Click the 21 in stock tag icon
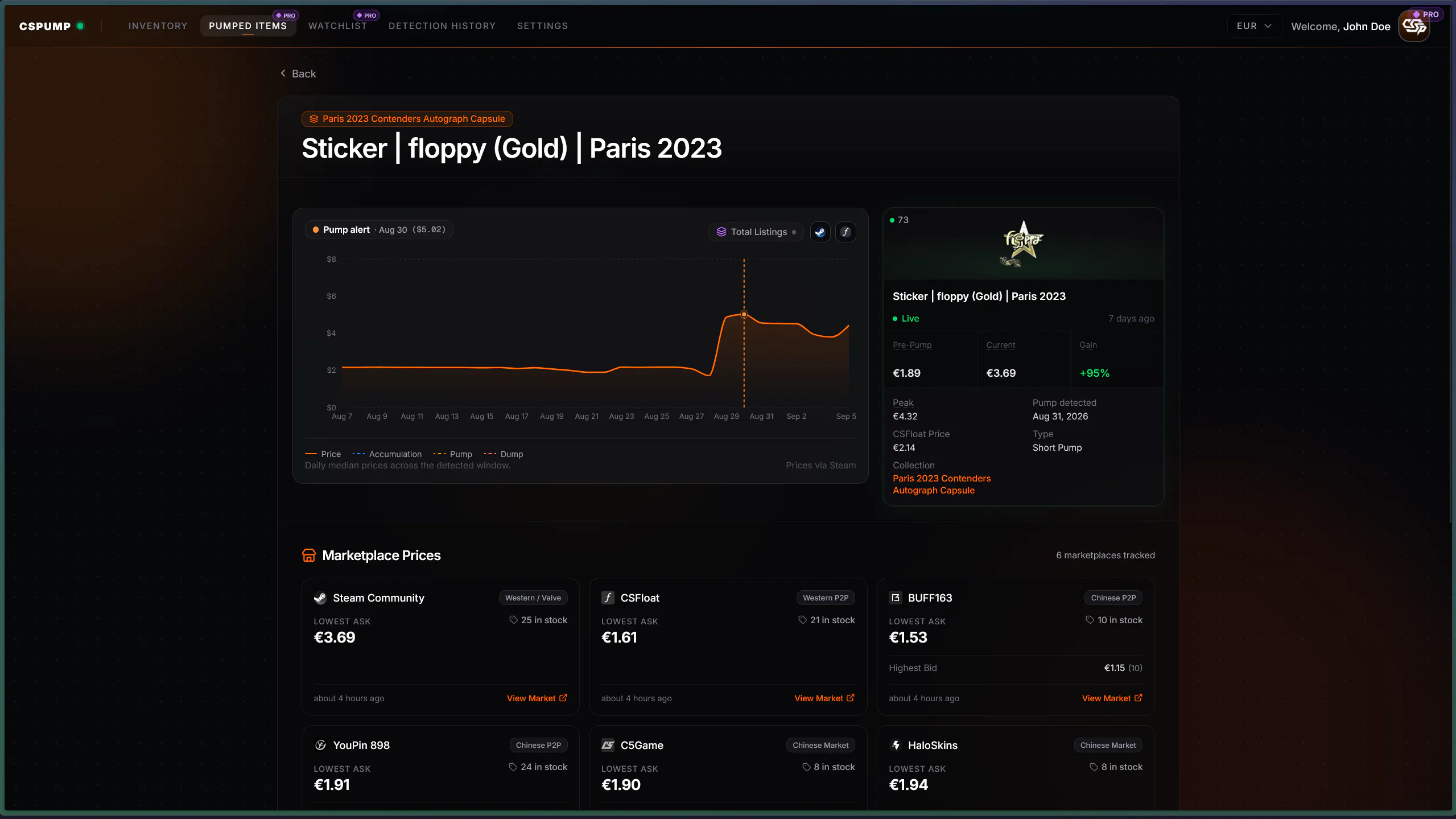The image size is (1456, 819). 802,620
